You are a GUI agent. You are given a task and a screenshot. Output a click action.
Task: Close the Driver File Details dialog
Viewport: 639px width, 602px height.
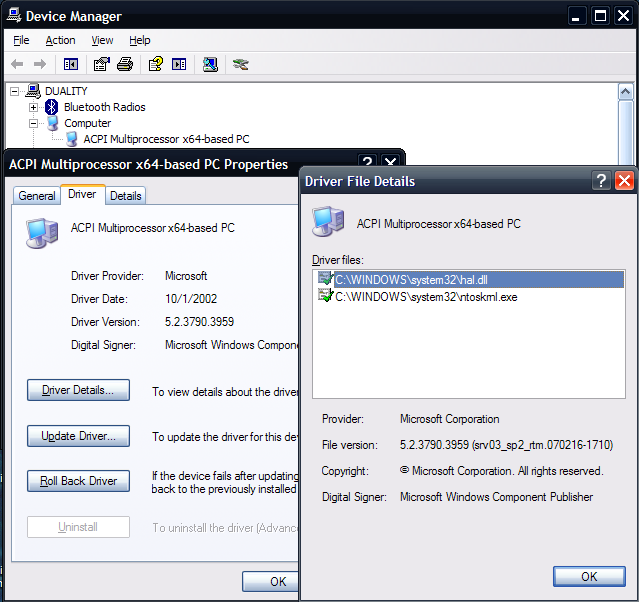[x=624, y=181]
